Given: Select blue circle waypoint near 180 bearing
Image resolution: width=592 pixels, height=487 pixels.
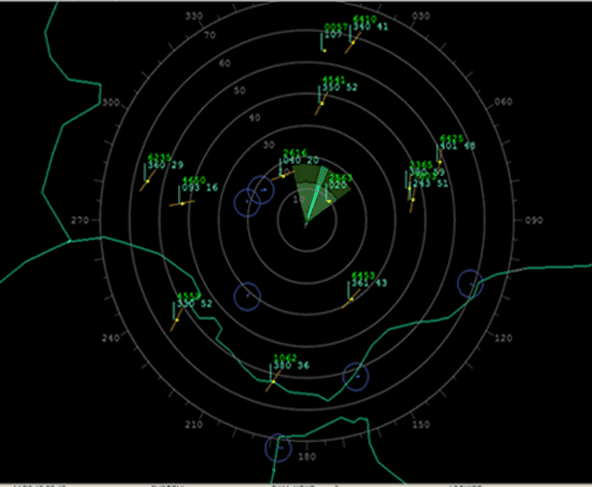Looking at the screenshot, I should click(279, 448).
